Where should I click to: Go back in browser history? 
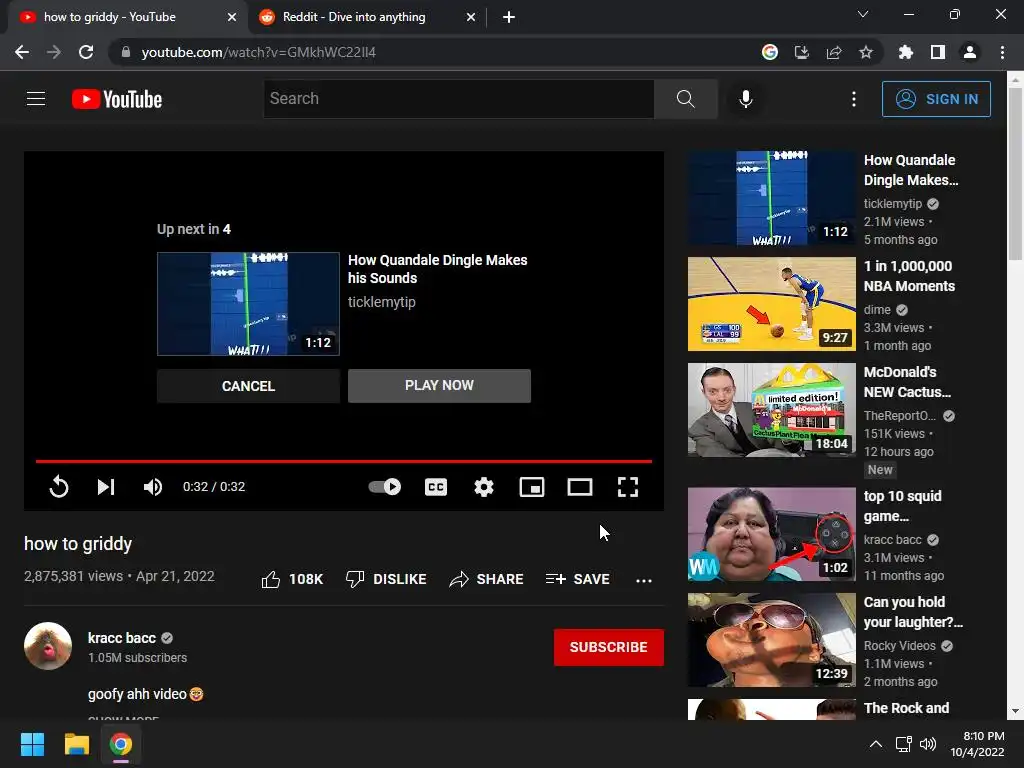tap(22, 52)
